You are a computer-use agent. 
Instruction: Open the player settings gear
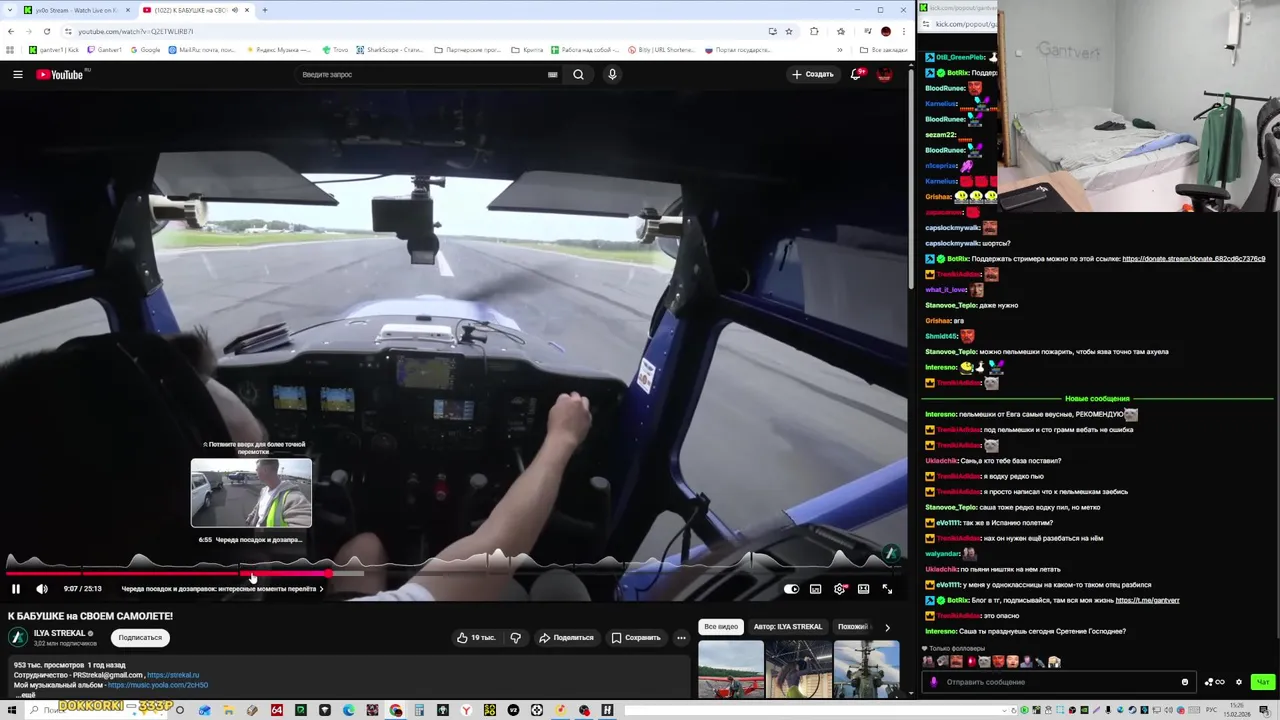point(839,589)
